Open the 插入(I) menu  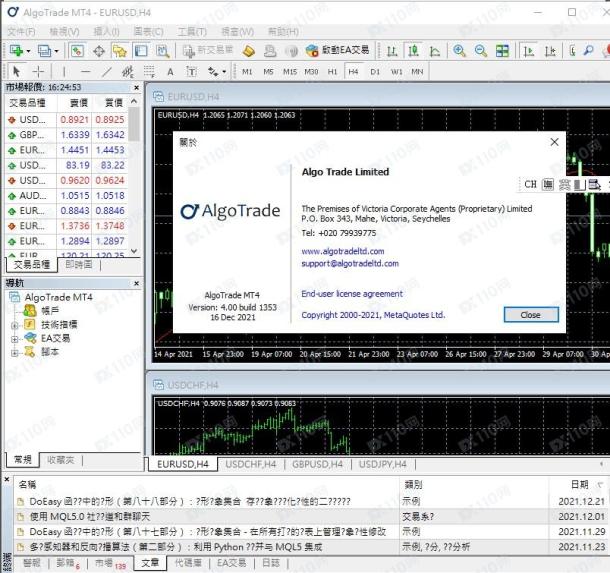107,32
